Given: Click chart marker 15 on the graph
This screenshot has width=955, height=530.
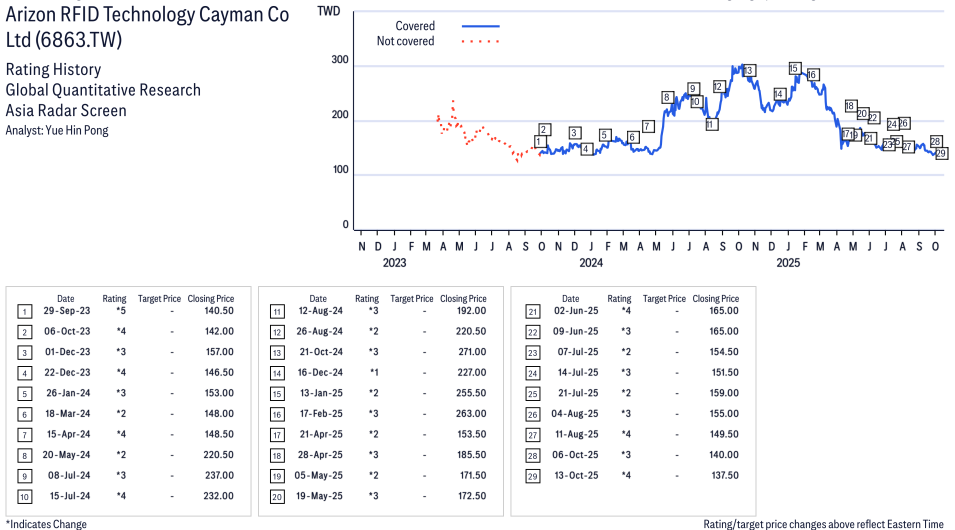Looking at the screenshot, I should click(x=794, y=69).
